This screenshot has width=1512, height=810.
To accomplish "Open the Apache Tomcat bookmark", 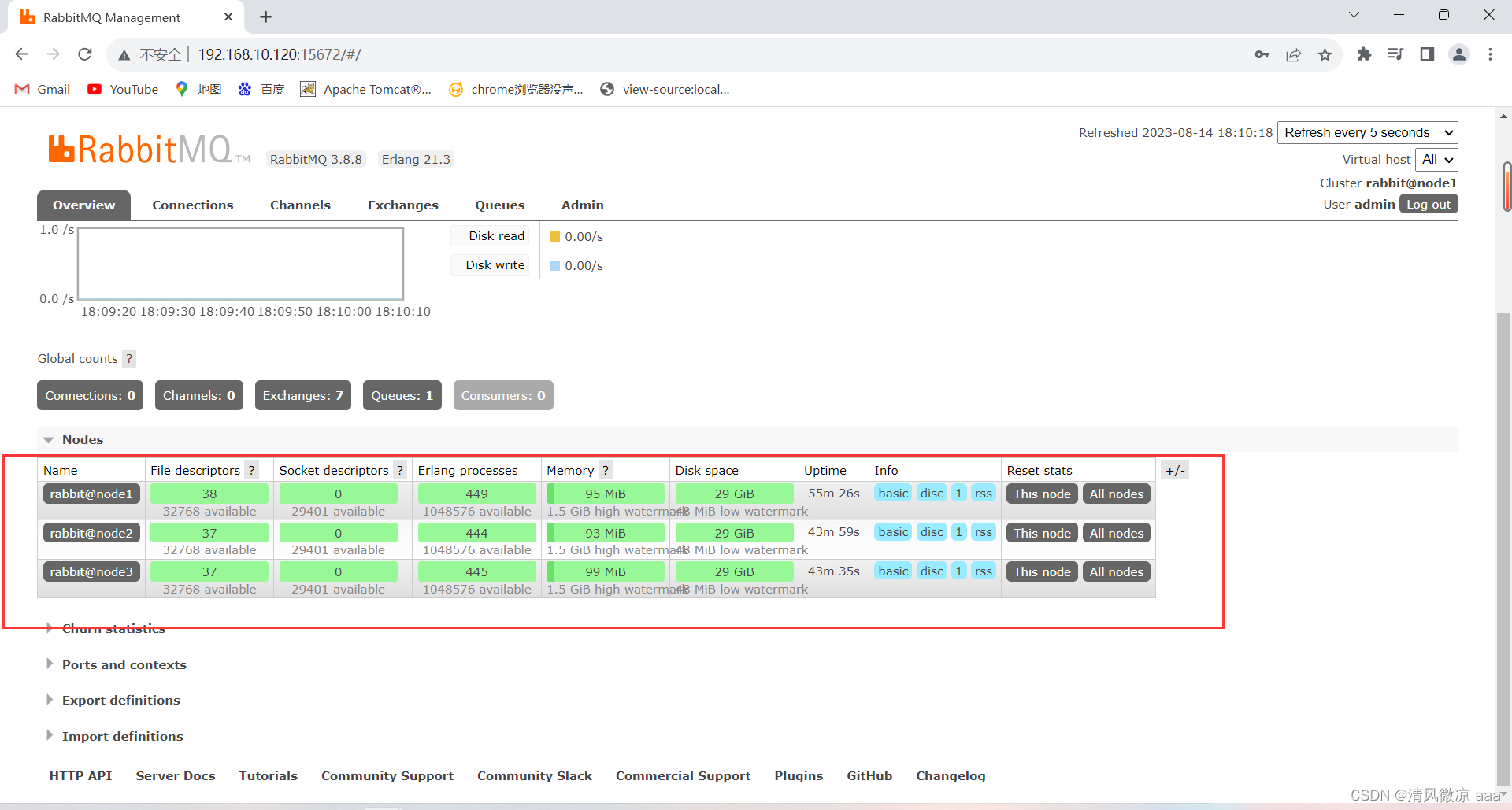I will 366,89.
